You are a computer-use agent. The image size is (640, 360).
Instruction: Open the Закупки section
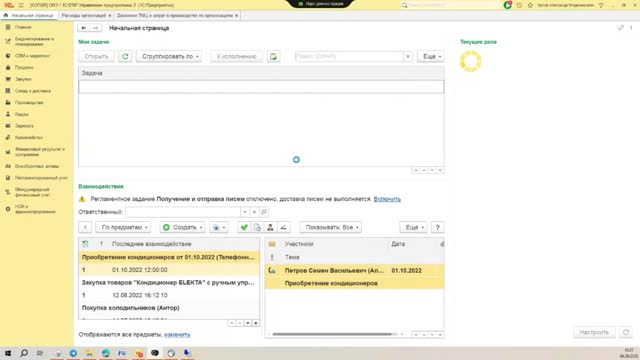23,79
